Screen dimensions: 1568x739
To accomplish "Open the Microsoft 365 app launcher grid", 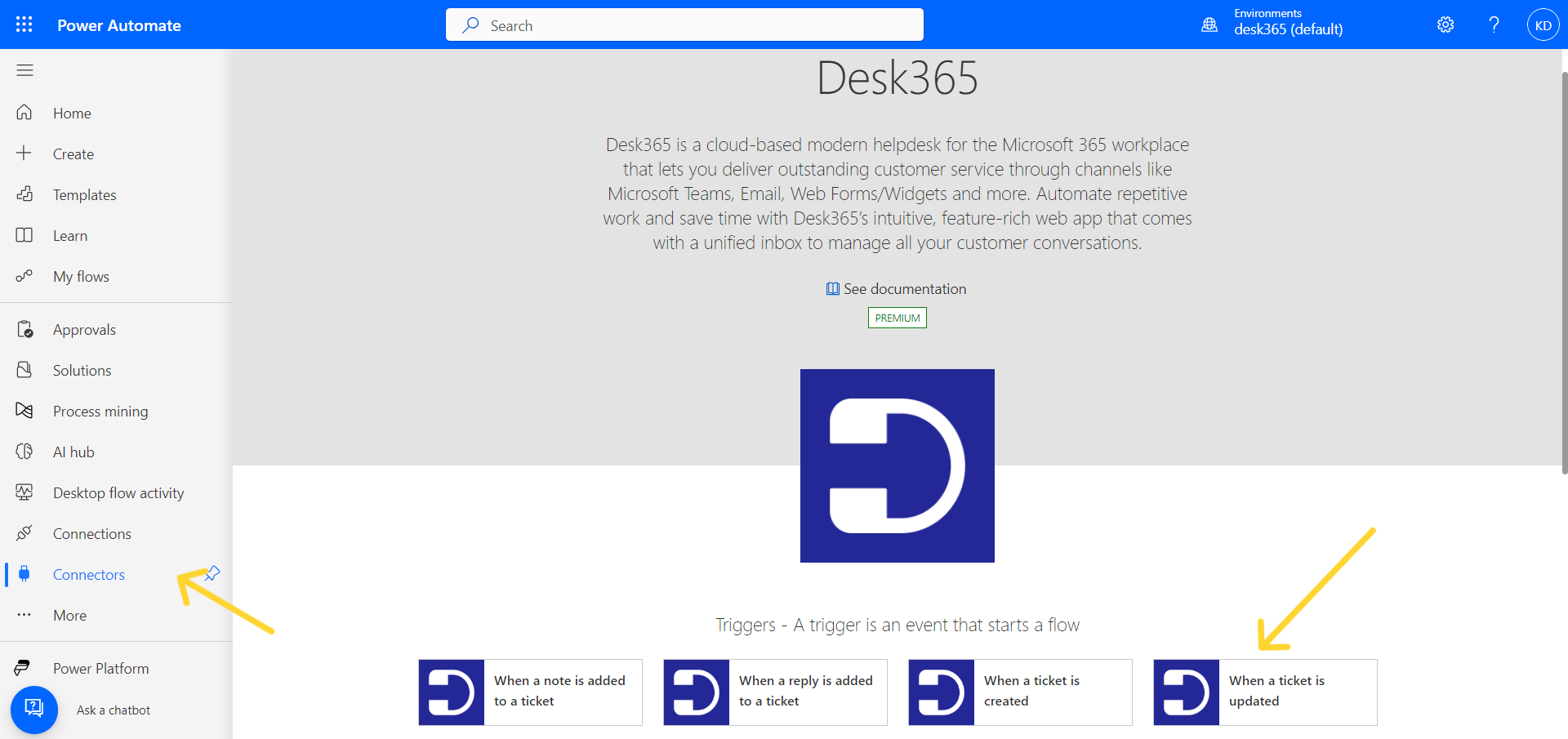I will (24, 24).
